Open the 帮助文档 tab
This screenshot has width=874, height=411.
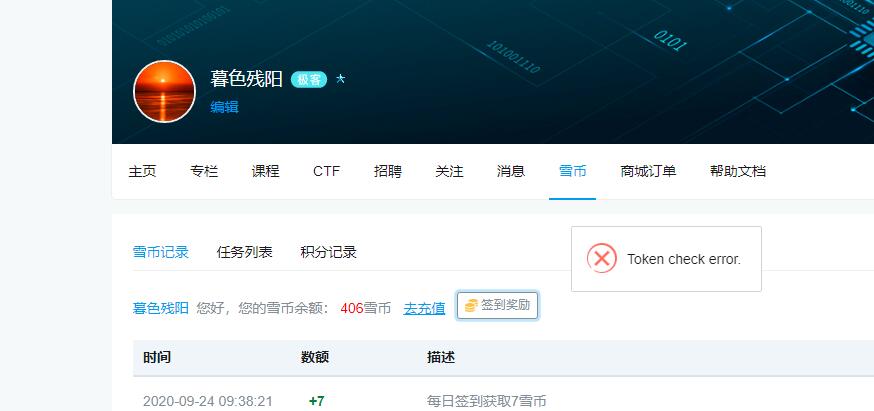click(737, 171)
